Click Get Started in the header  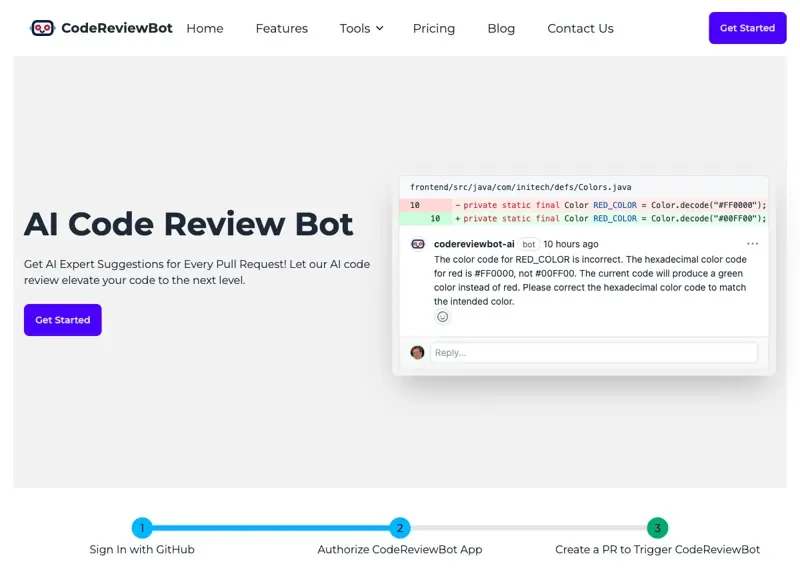(x=747, y=28)
